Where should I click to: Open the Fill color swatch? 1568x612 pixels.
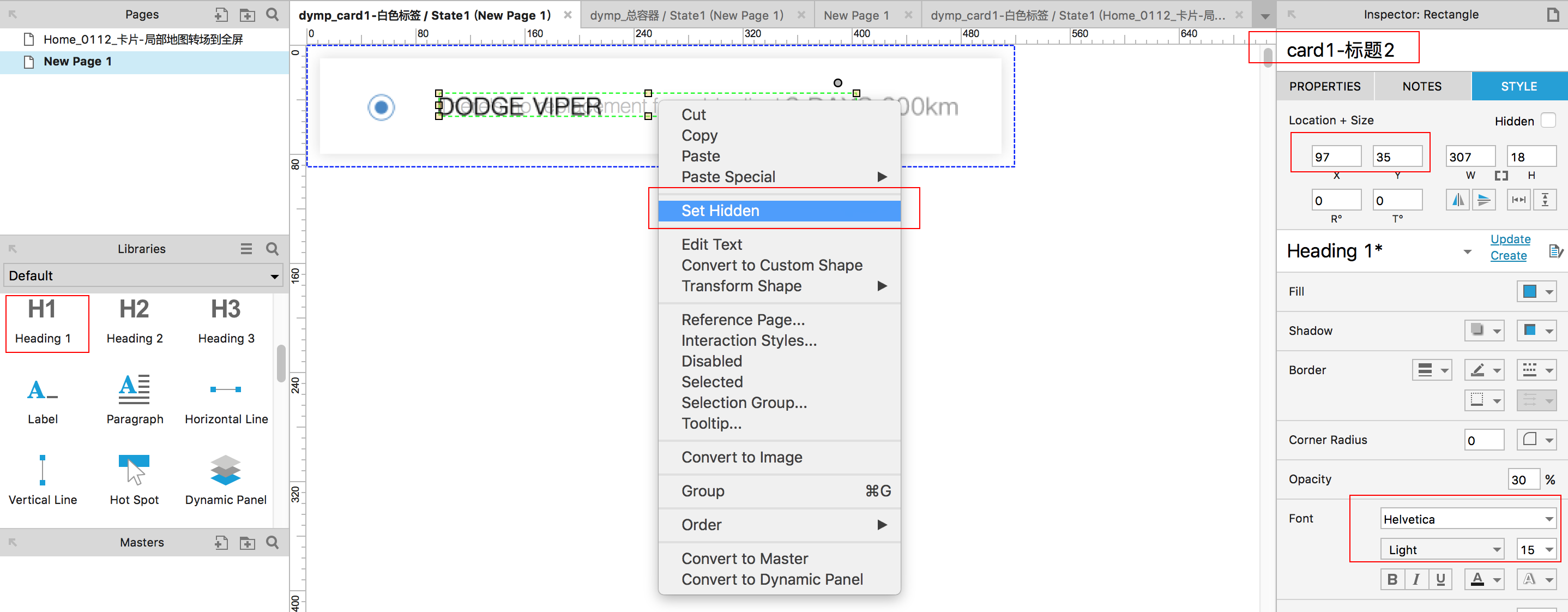point(1529,292)
